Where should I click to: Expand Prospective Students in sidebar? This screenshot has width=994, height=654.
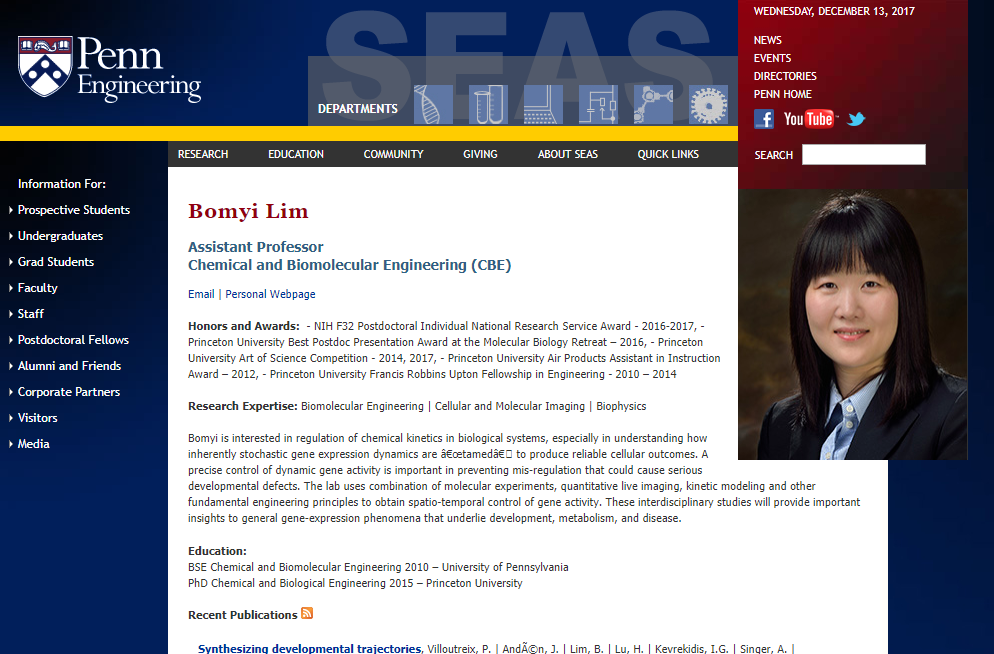74,210
